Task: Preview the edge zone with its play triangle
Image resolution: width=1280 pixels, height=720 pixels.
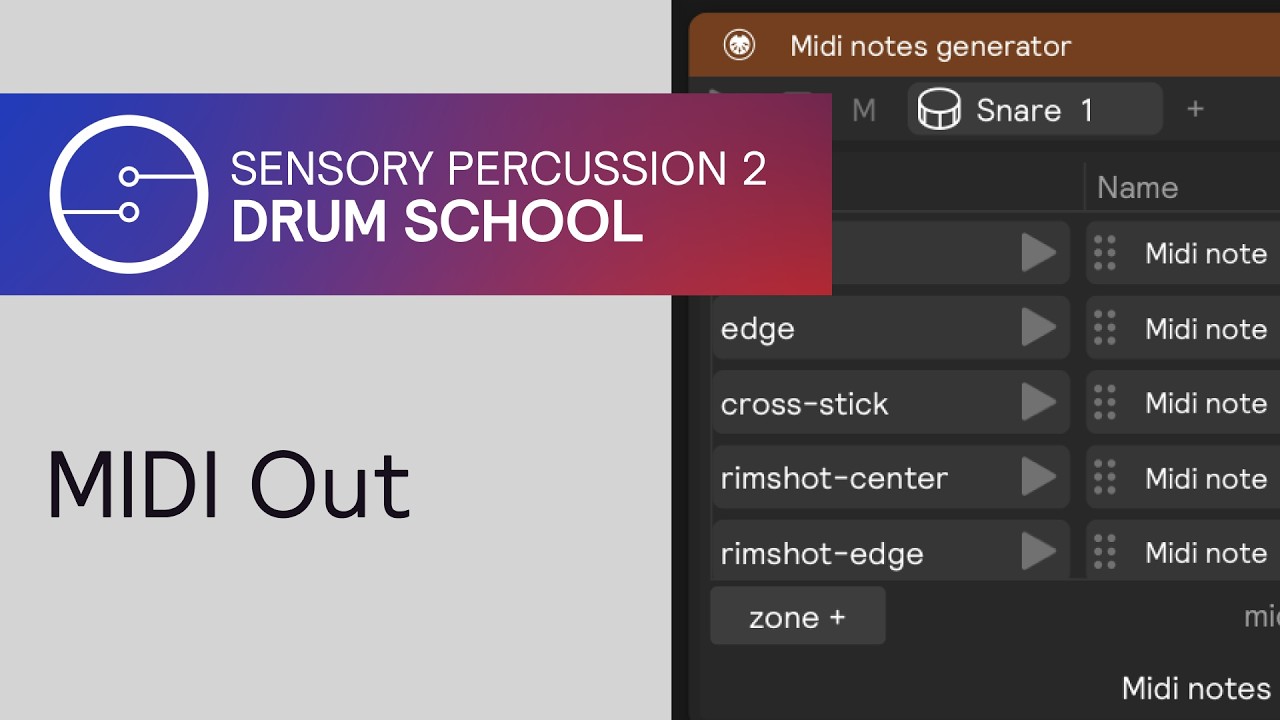Action: pos(1038,328)
